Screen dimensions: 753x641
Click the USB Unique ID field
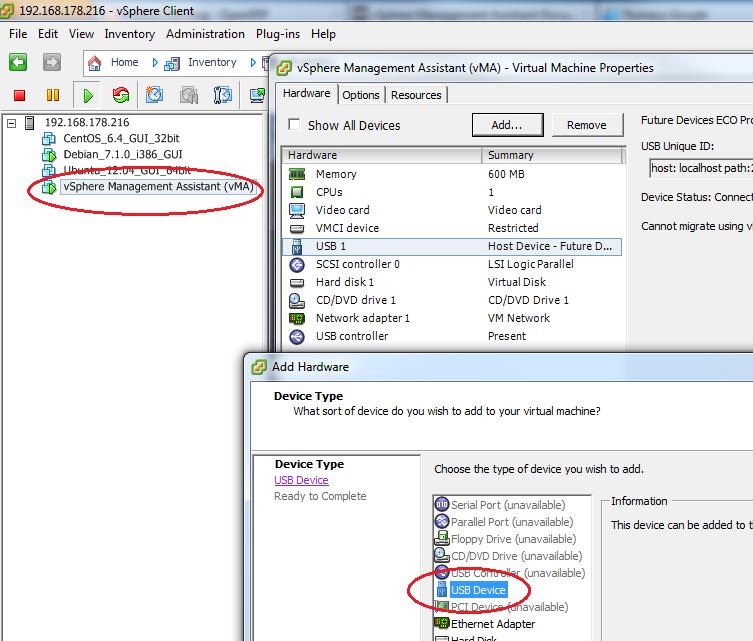pos(701,168)
